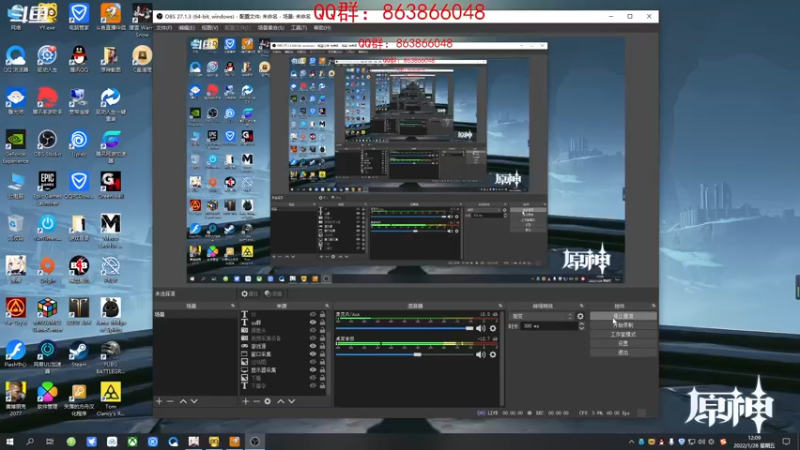This screenshot has height=450, width=800.
Task: Open the 腾讯QQ penguin desktop shortcut
Action: coord(79,59)
